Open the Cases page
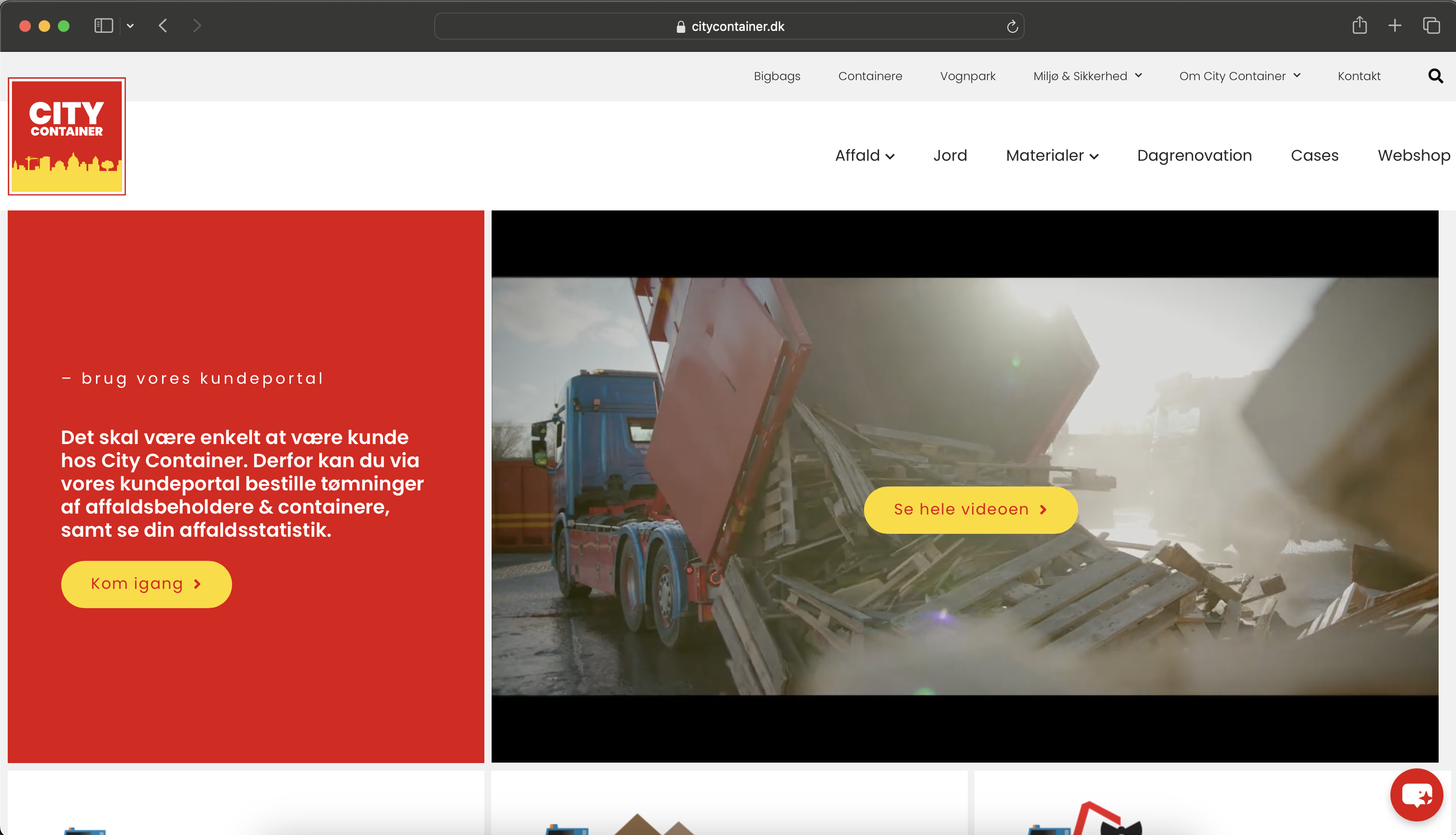Screen dimensions: 1456x835 (x=1315, y=155)
